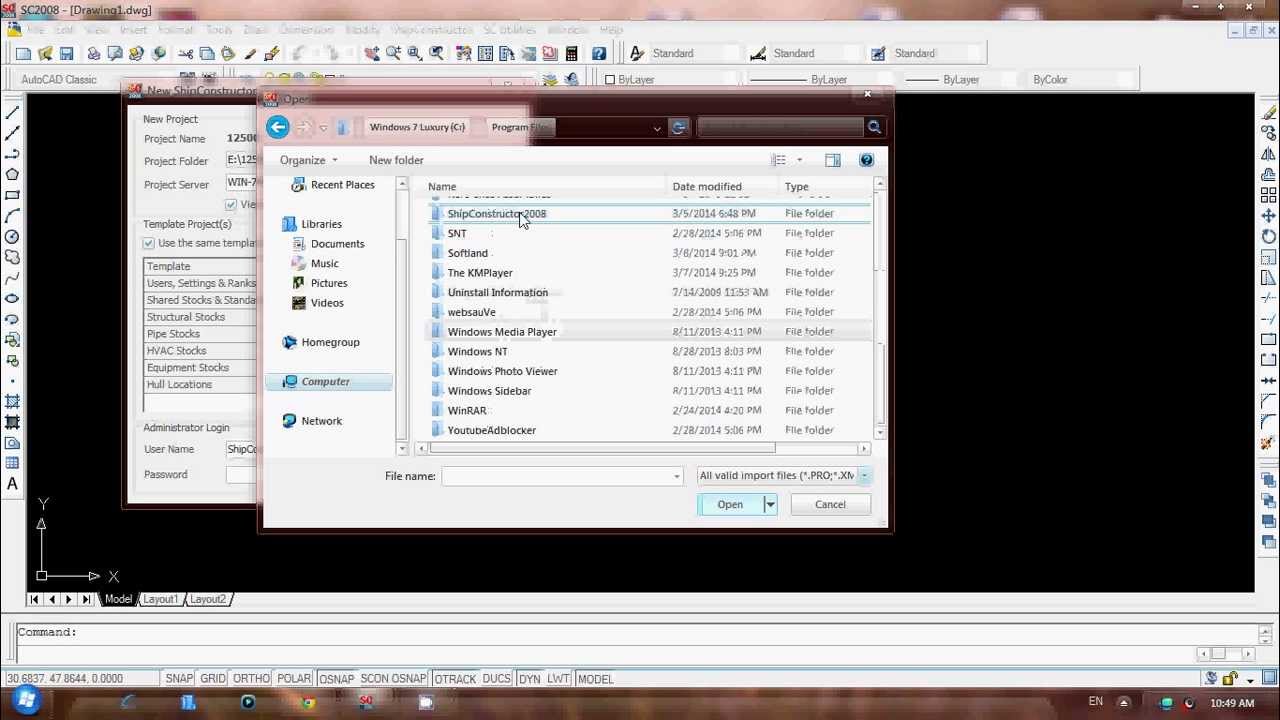Click the Calculator icon in the toolbar

571,53
